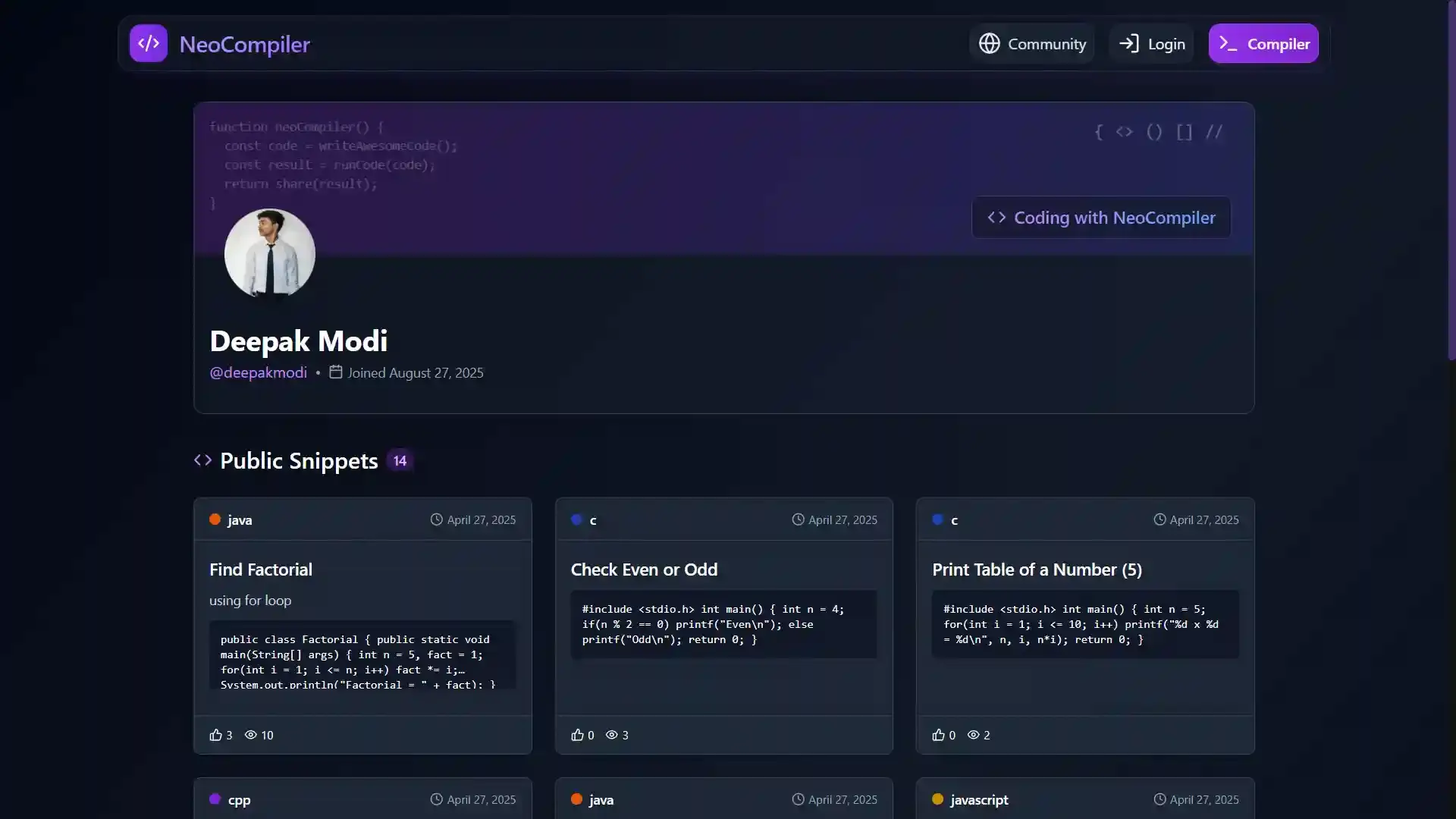Click the calendar icon next to joined date
This screenshot has width=1456, height=819.
click(x=336, y=372)
